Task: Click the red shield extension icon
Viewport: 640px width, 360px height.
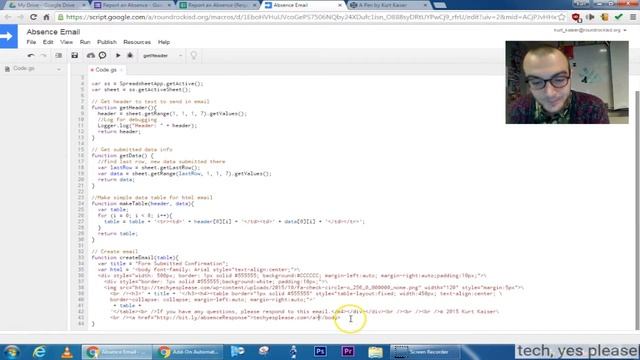Action: pos(576,17)
